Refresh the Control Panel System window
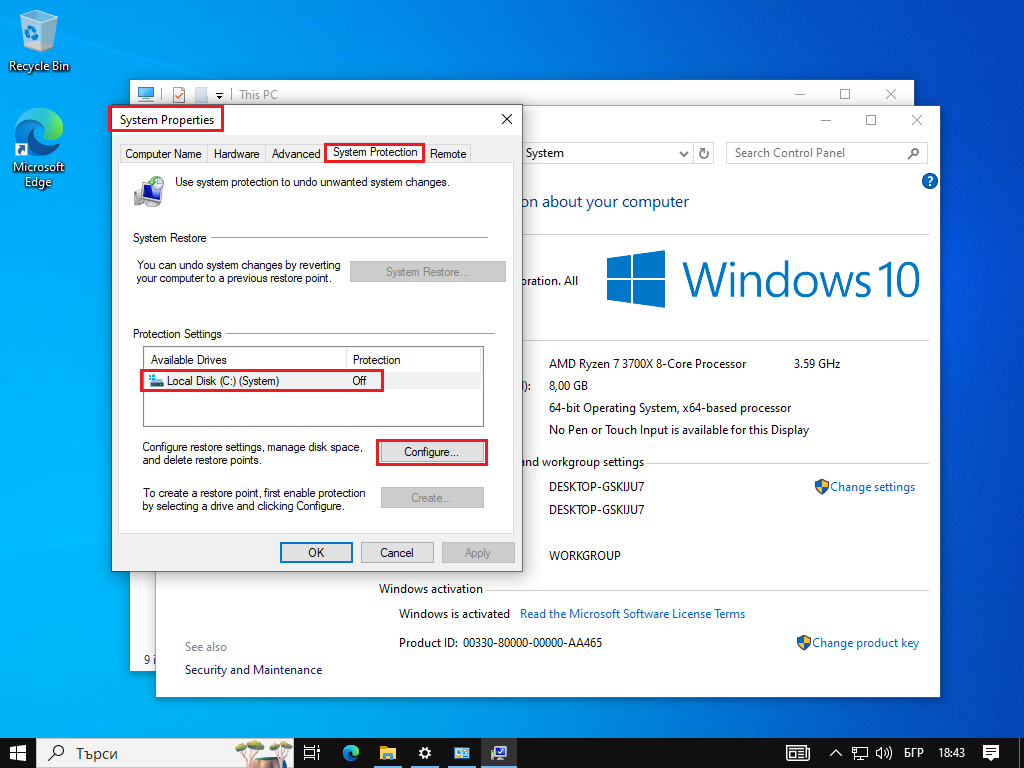This screenshot has width=1024, height=768. [x=703, y=153]
